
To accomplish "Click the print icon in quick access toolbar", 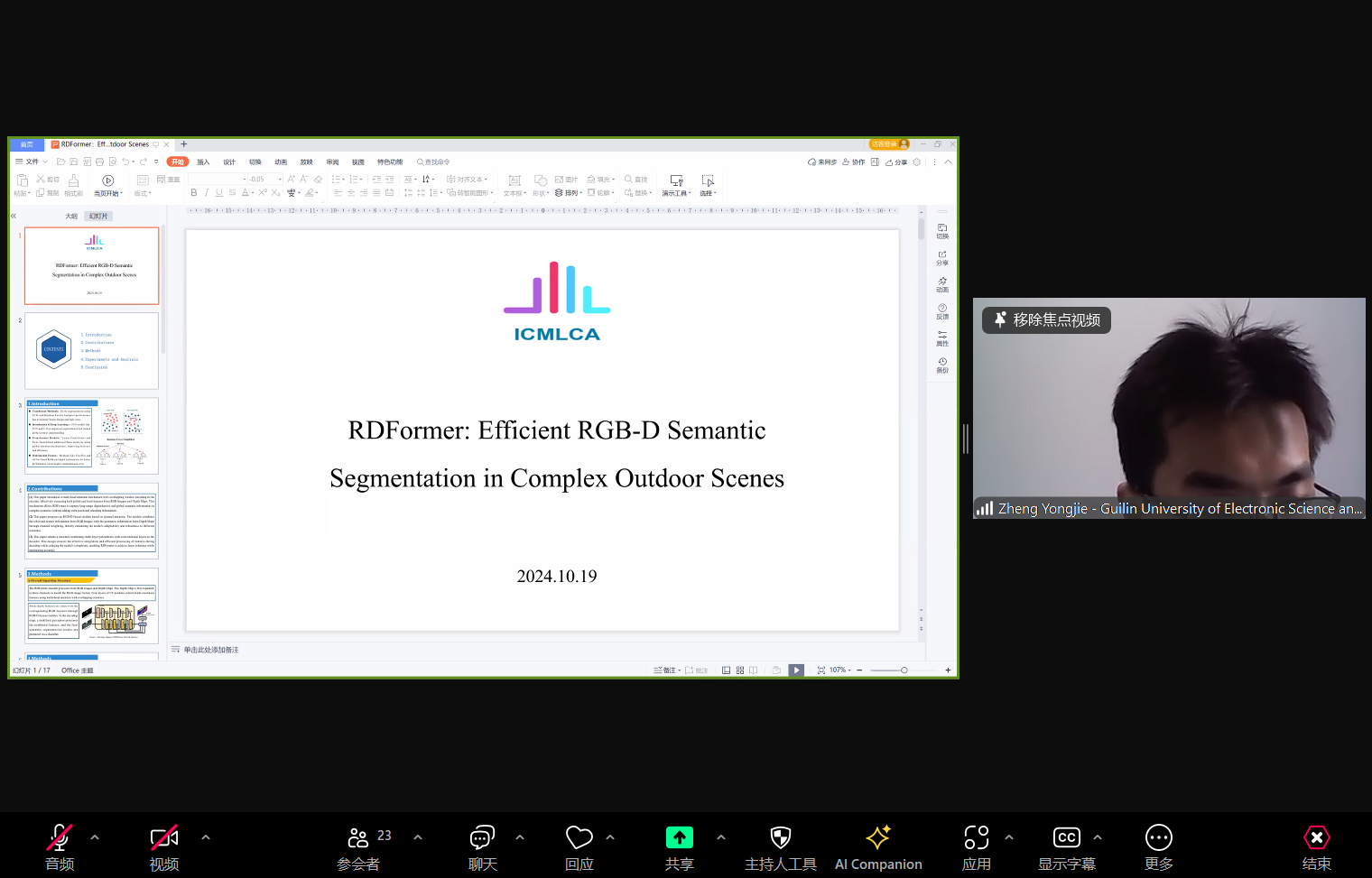I will (99, 162).
